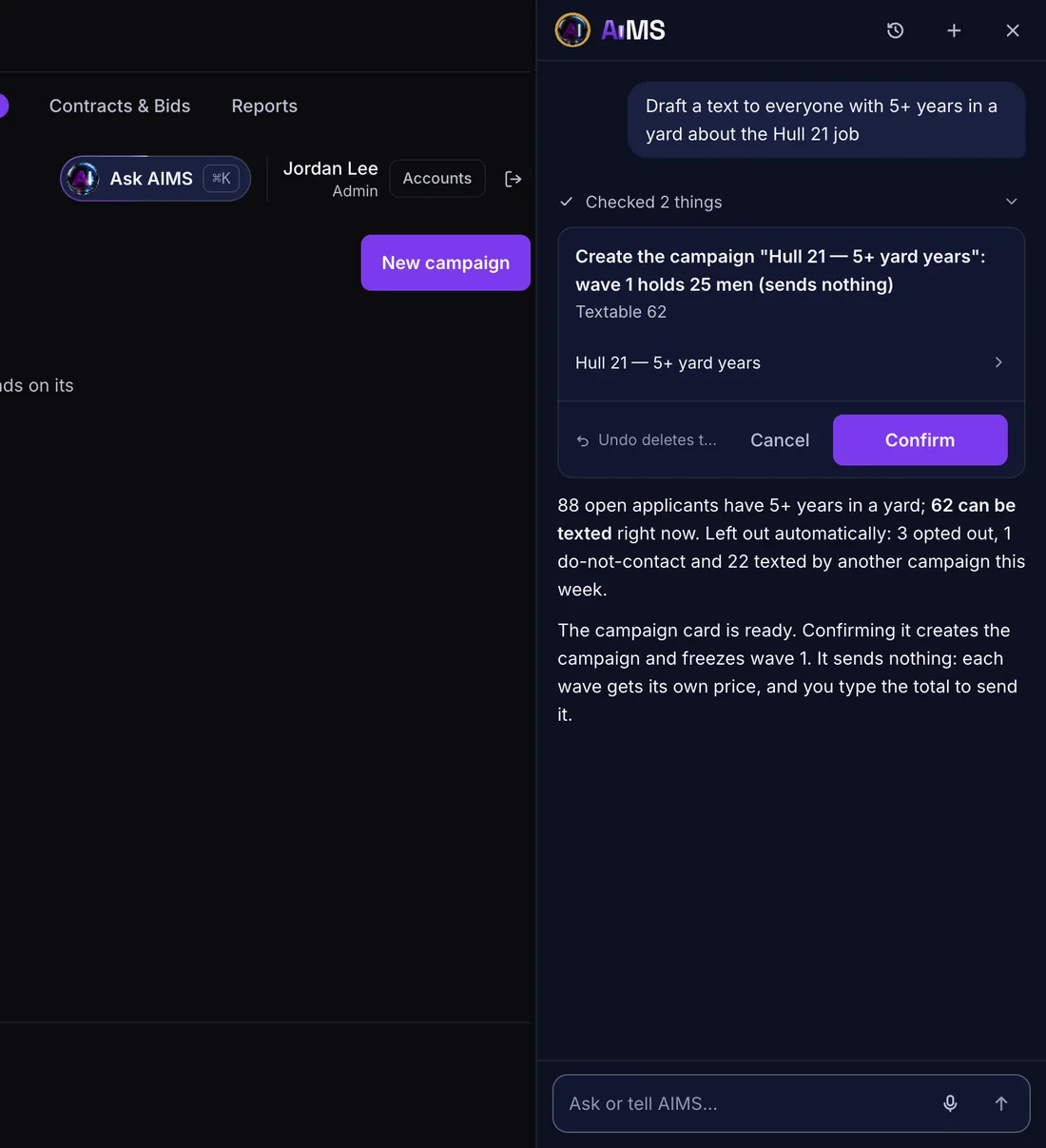Image resolution: width=1046 pixels, height=1148 pixels.
Task: Click the AIMS logo in panel header
Action: point(610,30)
